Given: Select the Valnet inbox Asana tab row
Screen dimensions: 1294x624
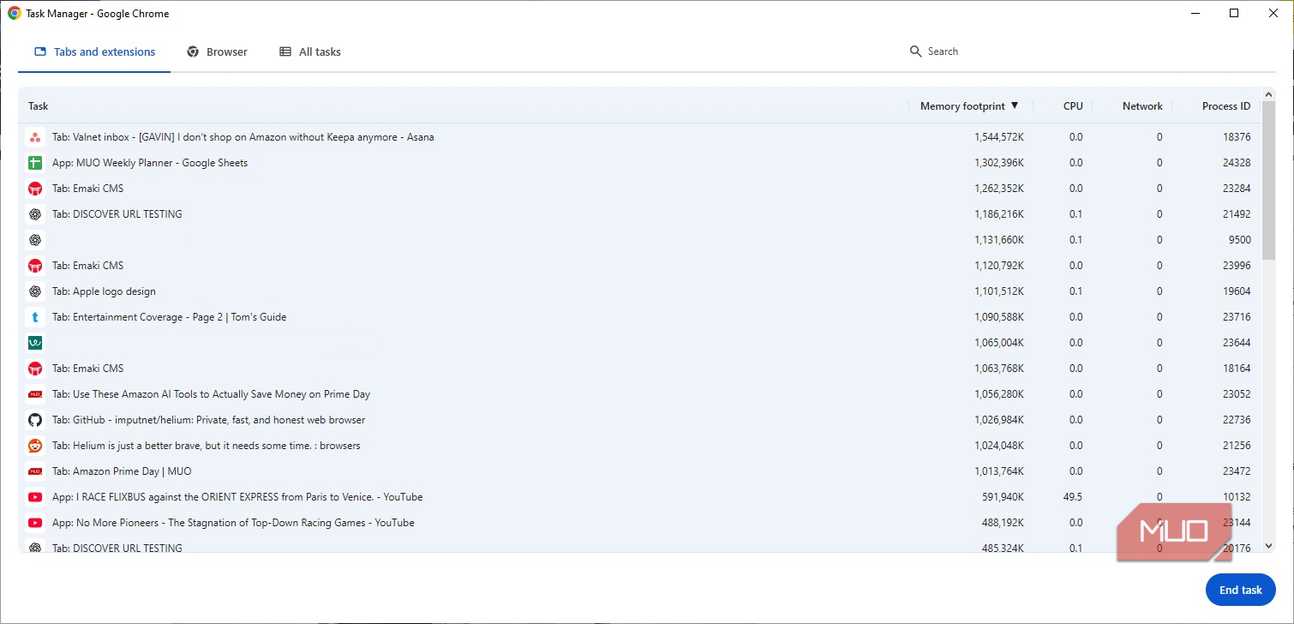Looking at the screenshot, I should point(640,137).
